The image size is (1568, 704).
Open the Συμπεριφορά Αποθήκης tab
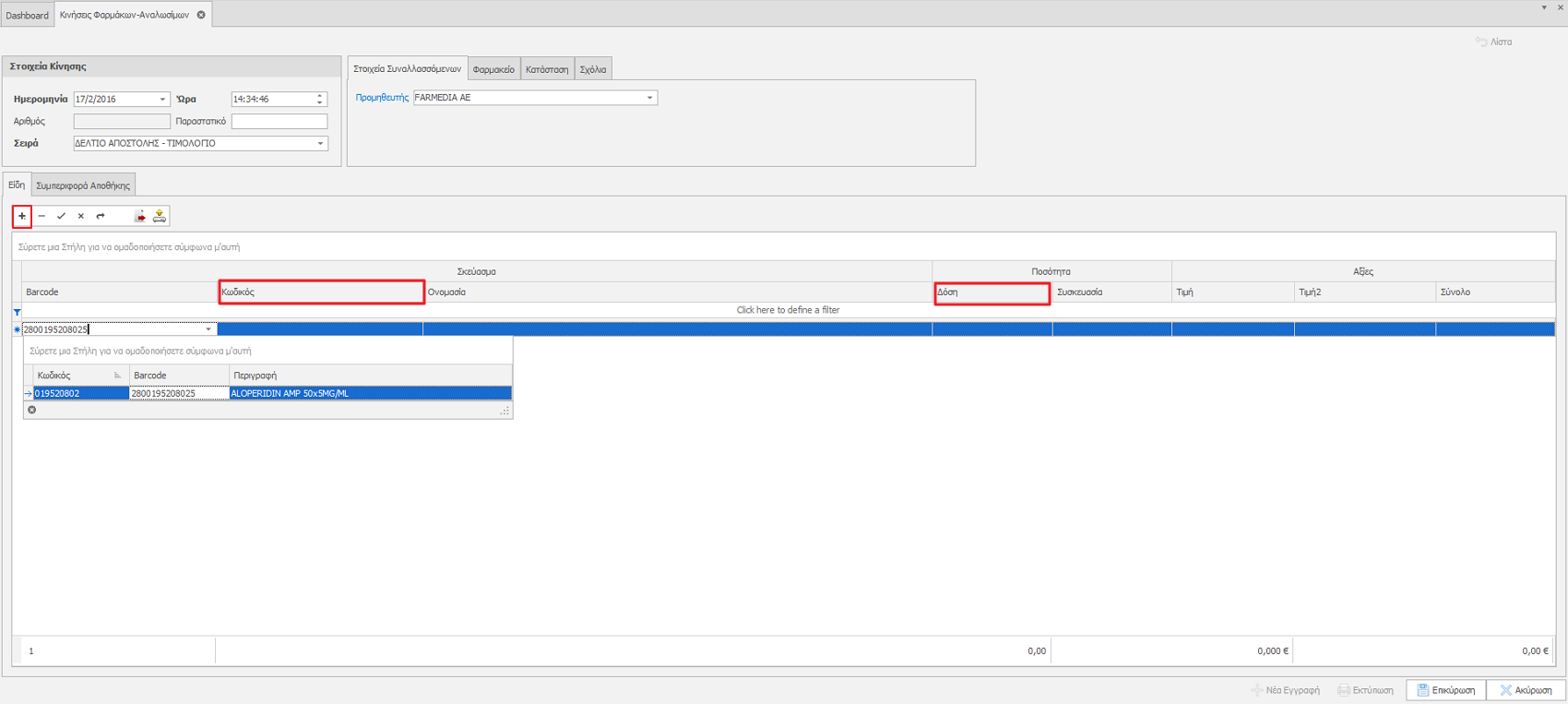83,185
